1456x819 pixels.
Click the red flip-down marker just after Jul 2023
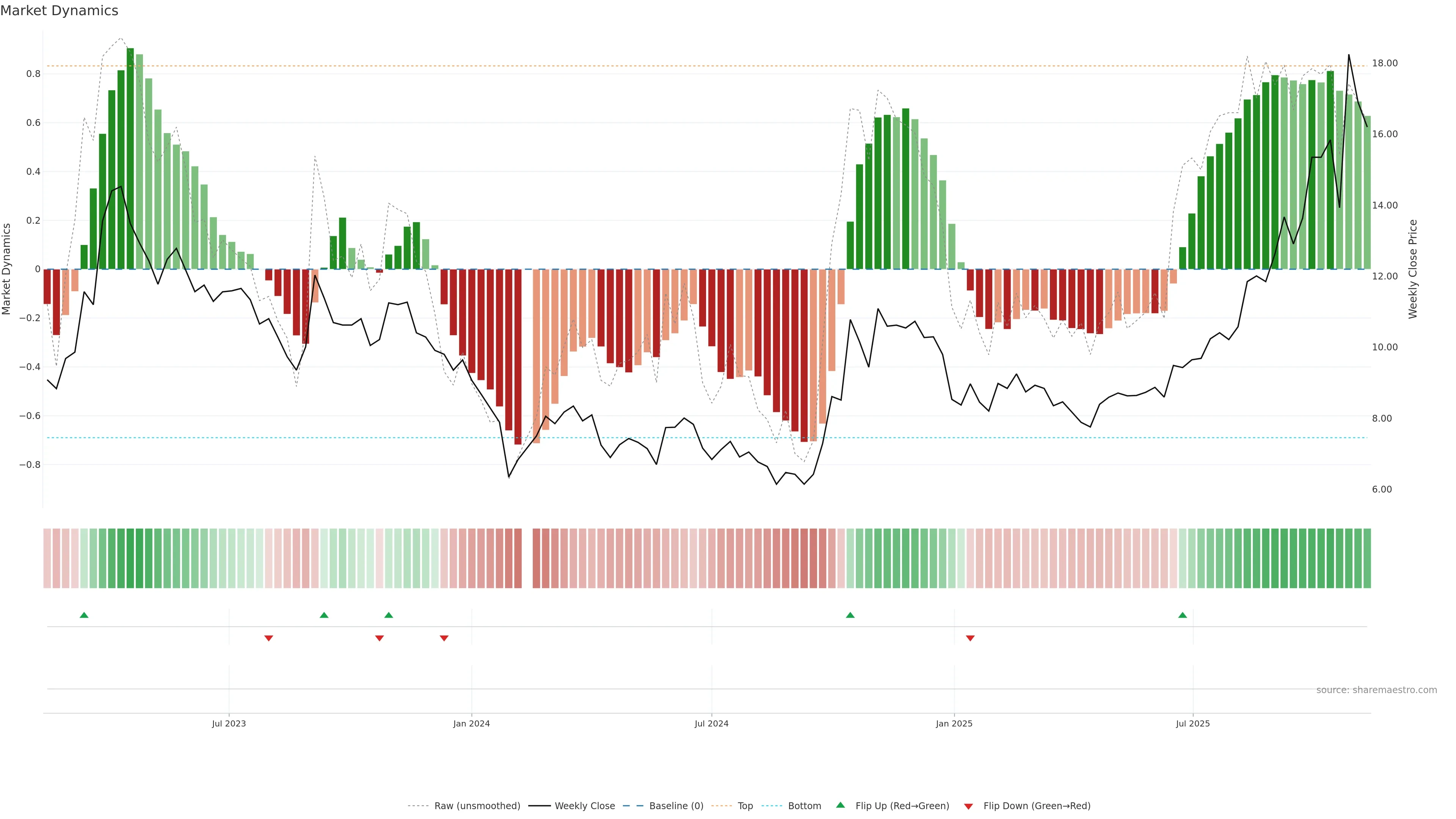pos(269,638)
